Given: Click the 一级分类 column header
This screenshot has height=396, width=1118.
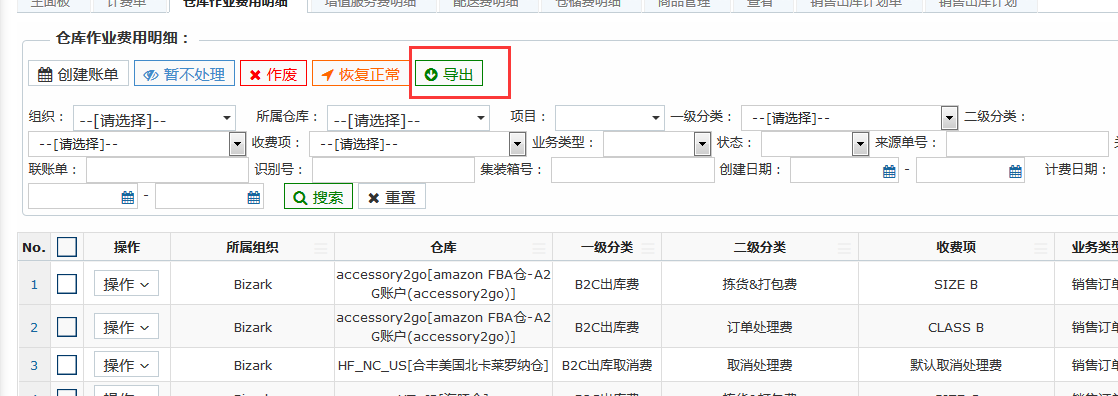Looking at the screenshot, I should (607, 247).
